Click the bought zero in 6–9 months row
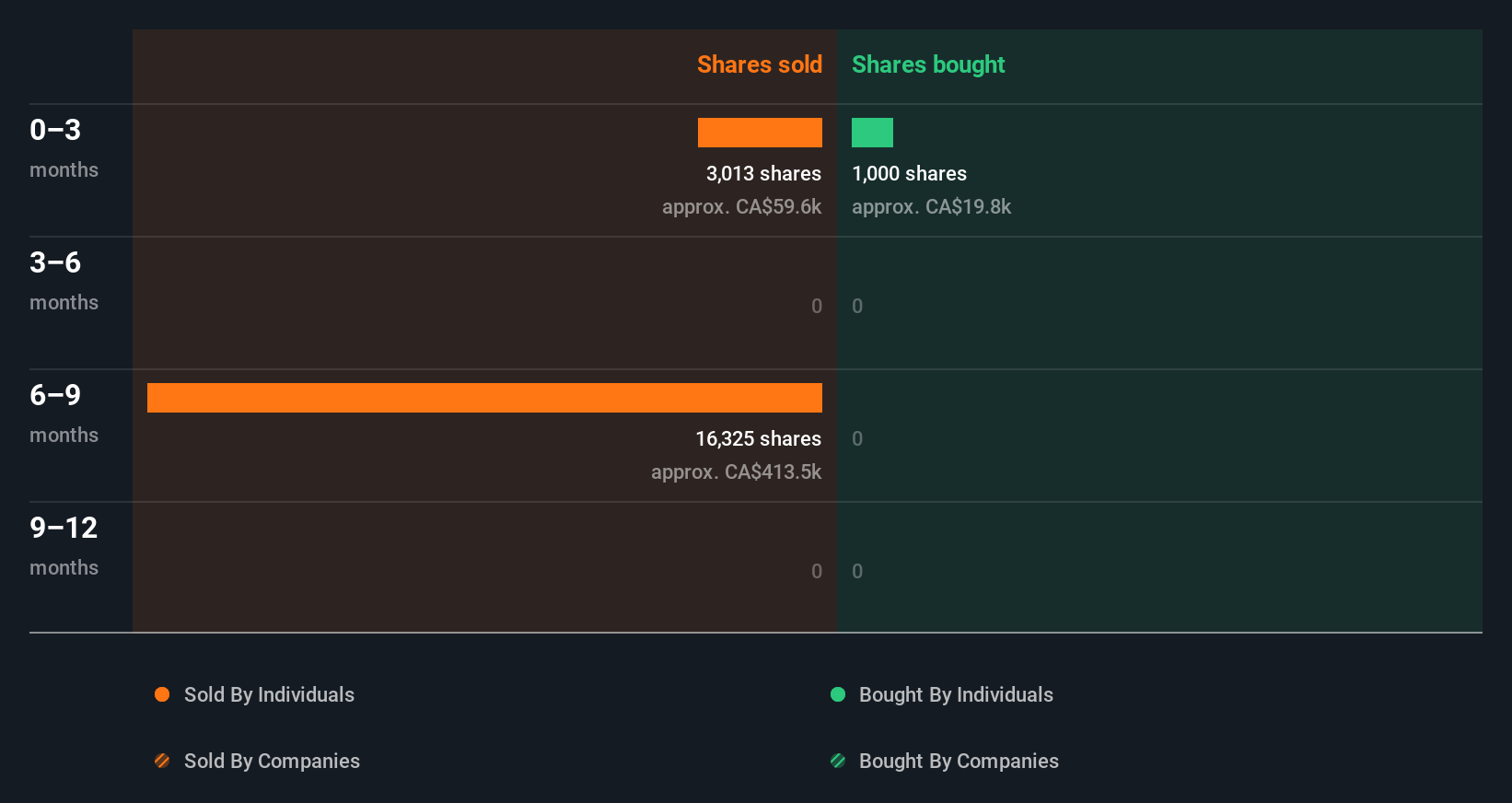The height and width of the screenshot is (803, 1512). 857,439
